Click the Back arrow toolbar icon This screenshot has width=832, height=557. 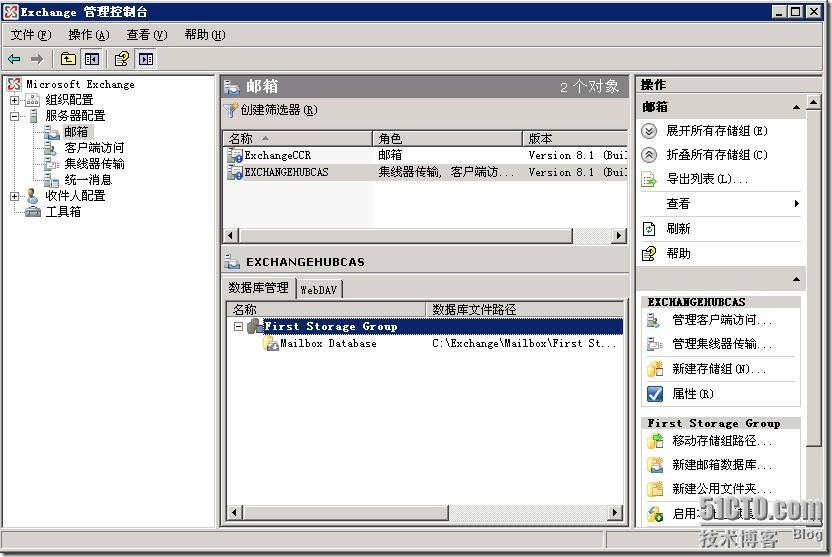[x=14, y=59]
